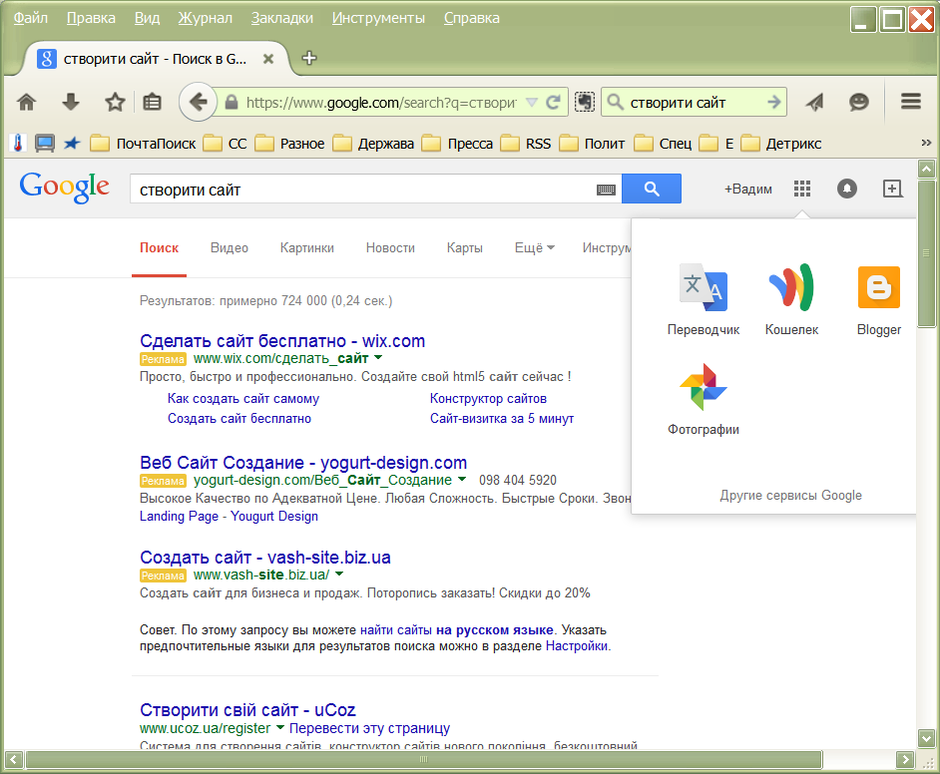Screen dimensions: 940x774
Task: Switch to Картинки search tab
Action: pos(307,248)
